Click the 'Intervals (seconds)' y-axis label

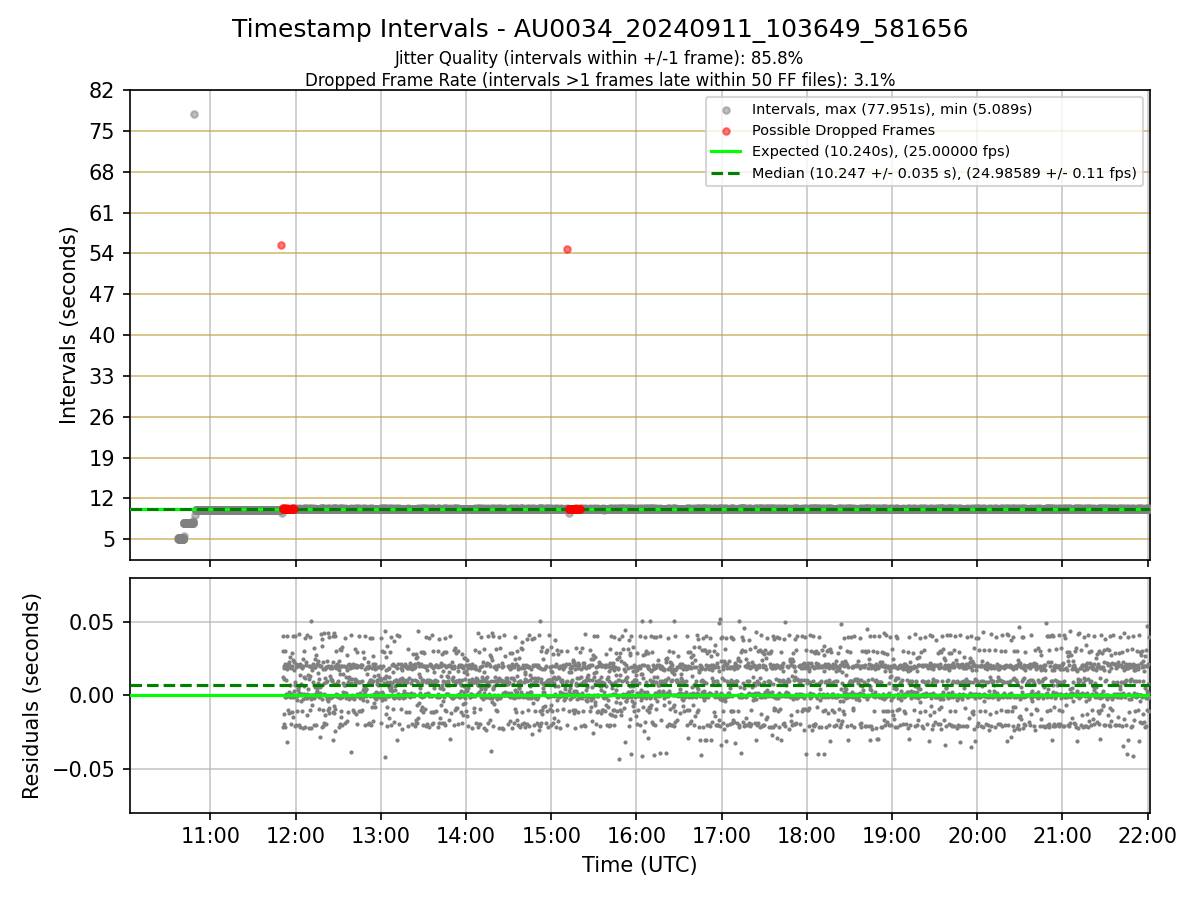tap(68, 325)
